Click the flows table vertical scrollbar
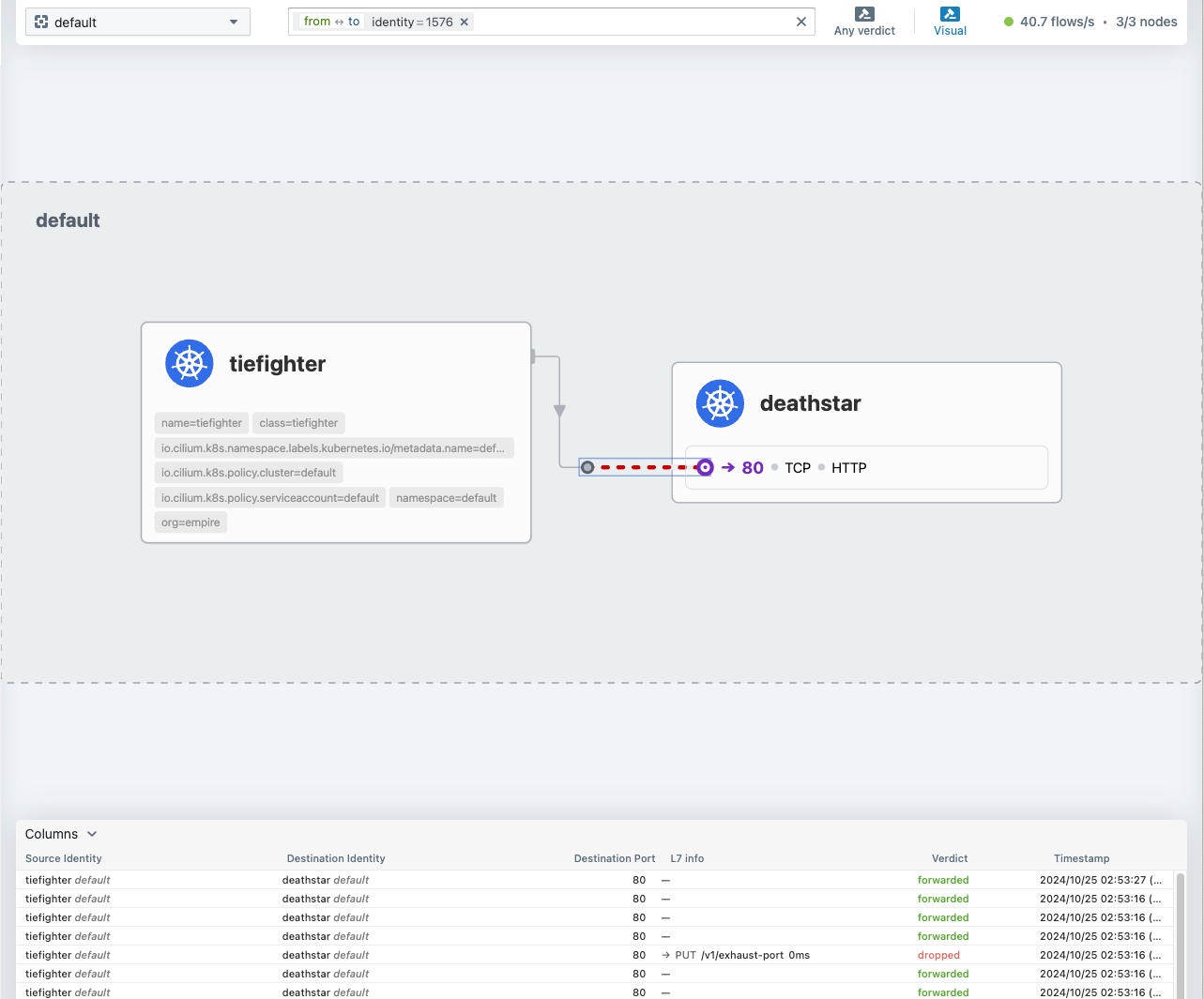The width and height of the screenshot is (1204, 999). pyautogui.click(x=1181, y=934)
